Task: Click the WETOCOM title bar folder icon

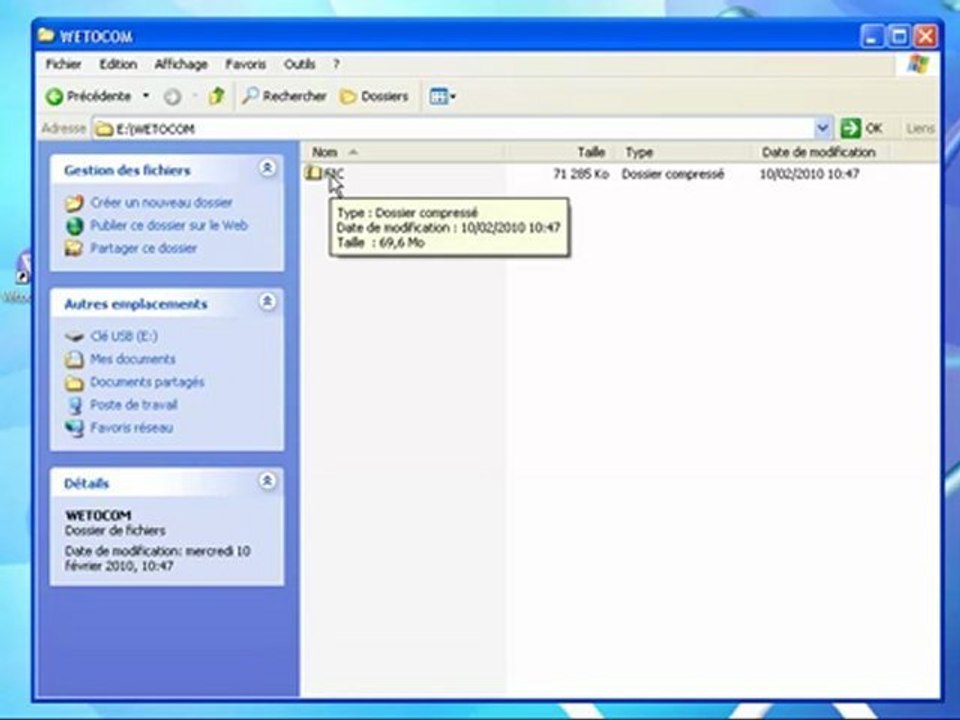Action: tap(46, 35)
